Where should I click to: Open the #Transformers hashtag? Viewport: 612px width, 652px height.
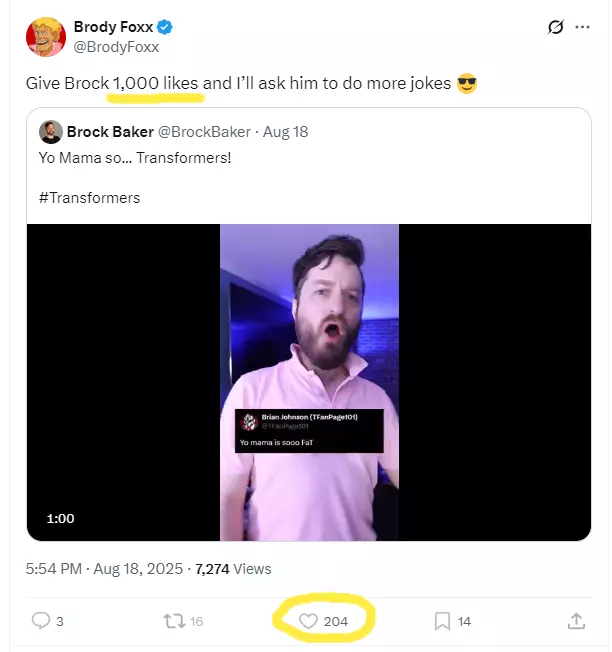click(89, 197)
